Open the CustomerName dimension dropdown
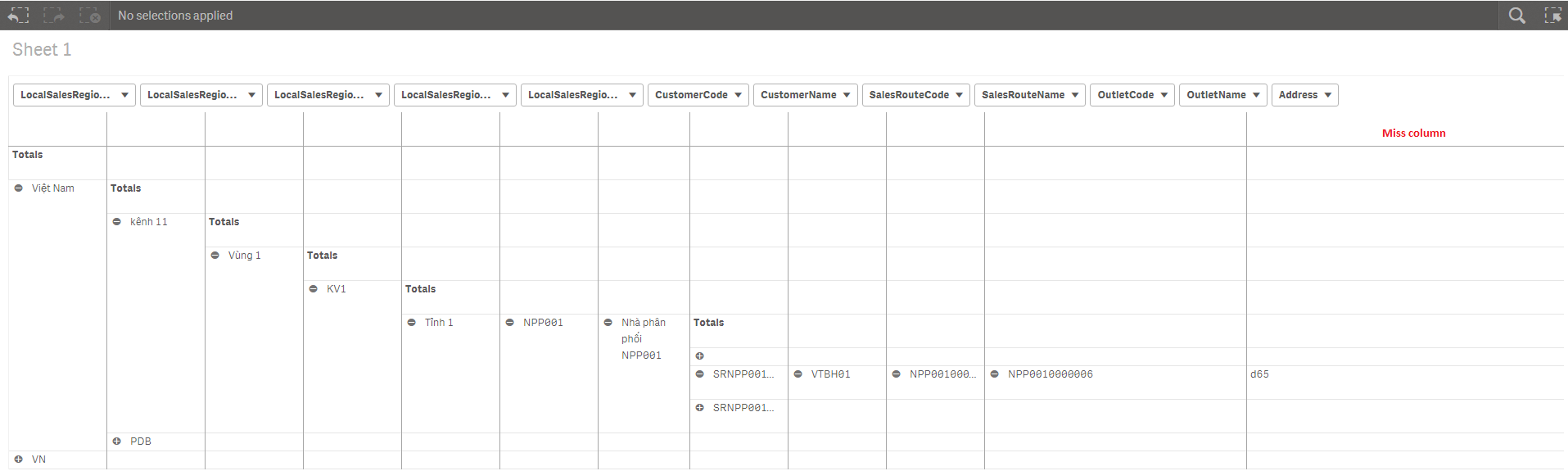Screen dimensions: 1568x471 click(805, 95)
